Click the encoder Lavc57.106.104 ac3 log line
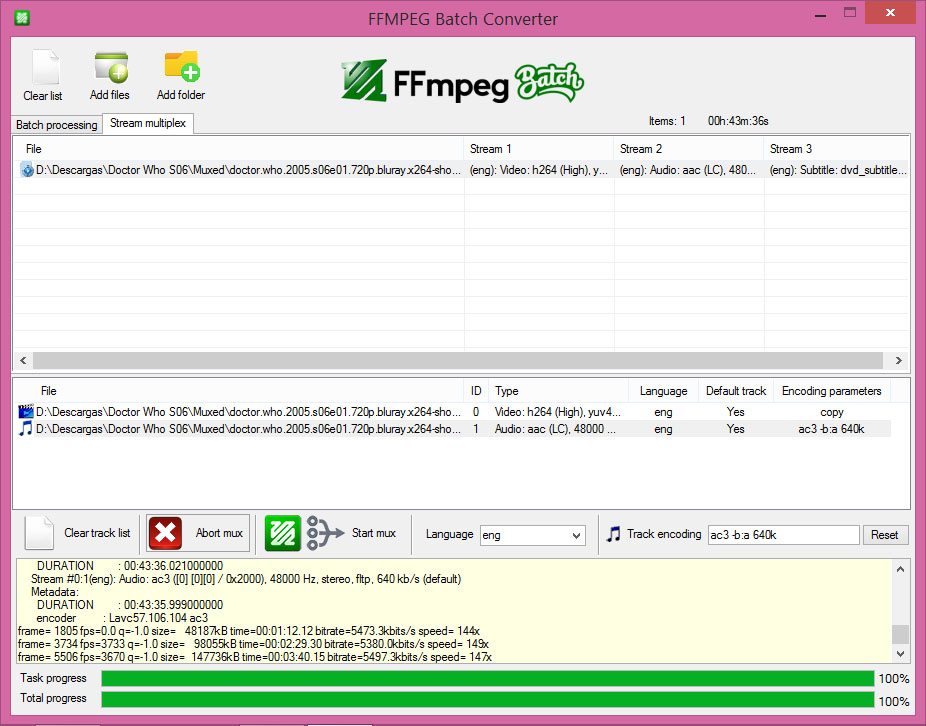The image size is (926, 726). (122, 618)
